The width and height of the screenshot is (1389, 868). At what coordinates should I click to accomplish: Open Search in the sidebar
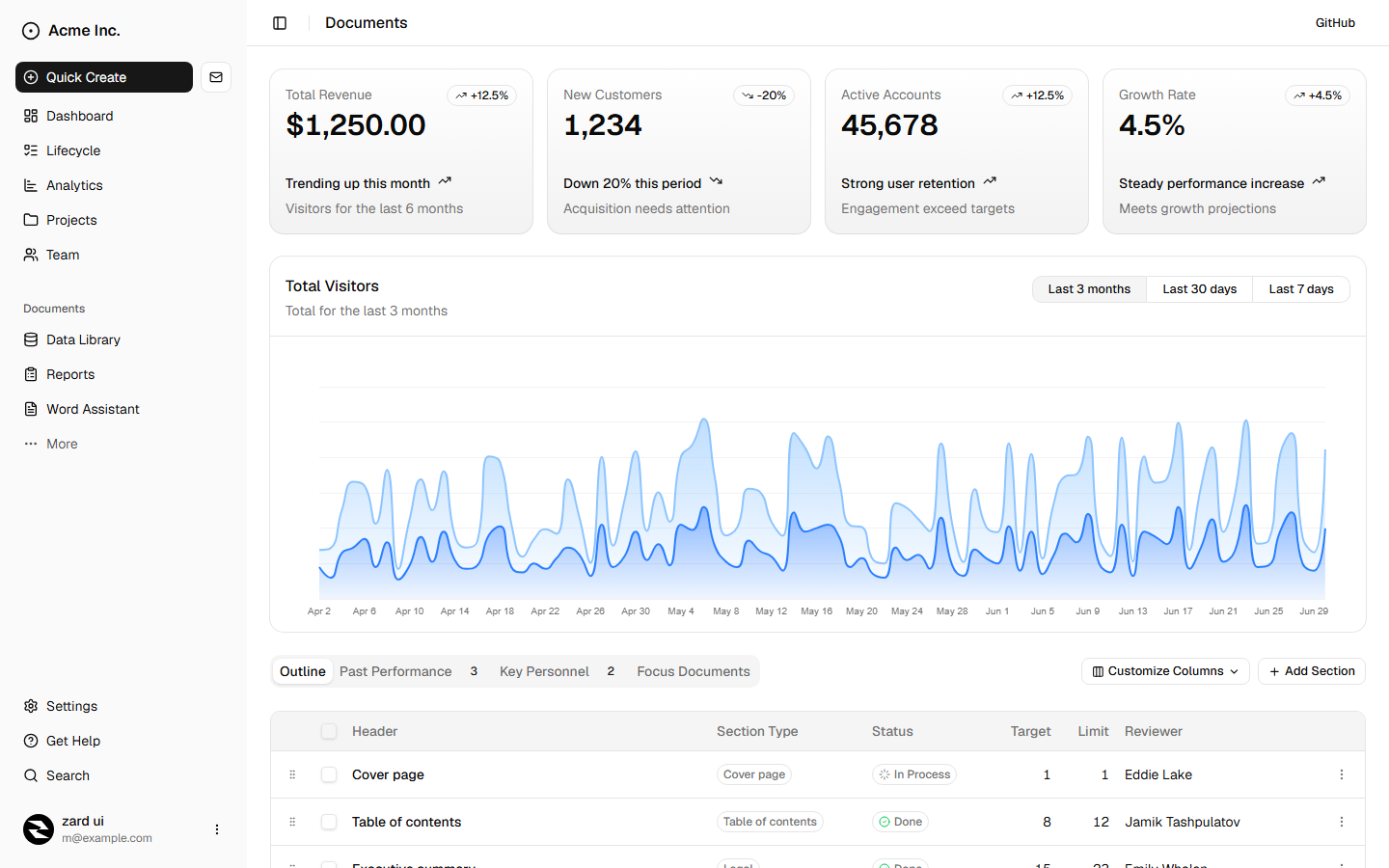click(x=123, y=775)
